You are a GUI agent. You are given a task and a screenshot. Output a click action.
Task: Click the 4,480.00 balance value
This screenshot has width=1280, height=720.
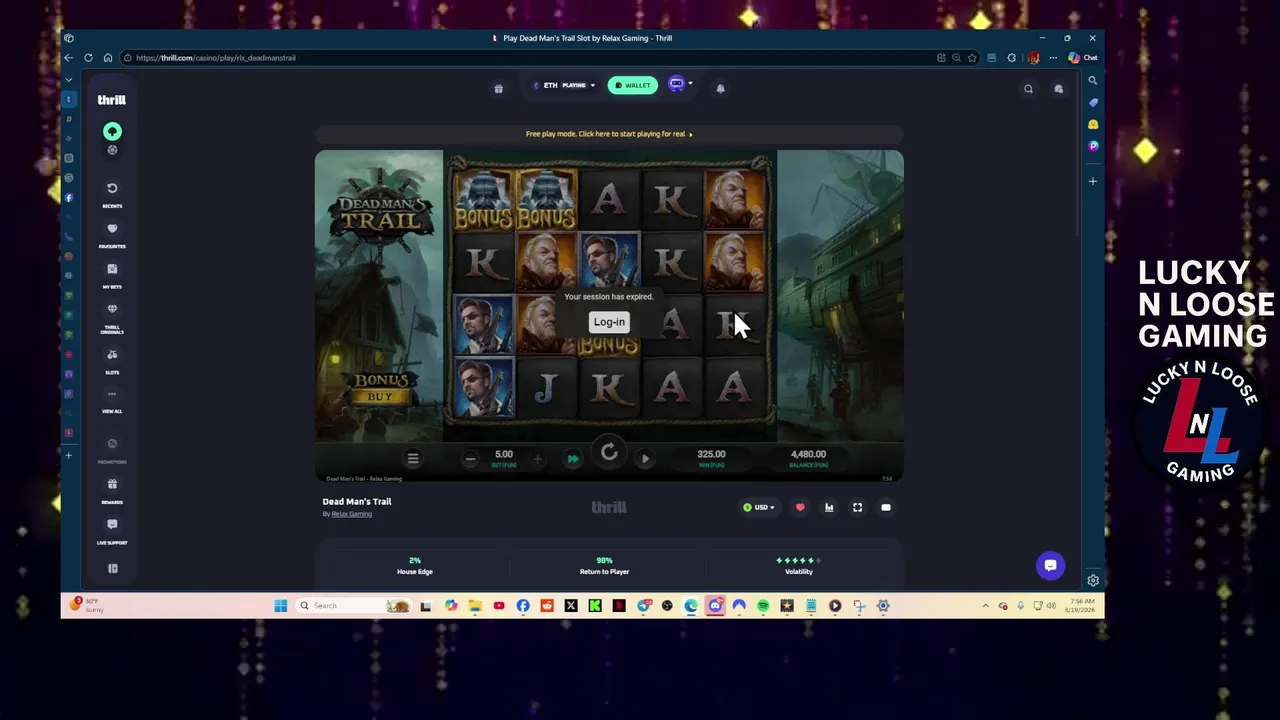pos(808,454)
